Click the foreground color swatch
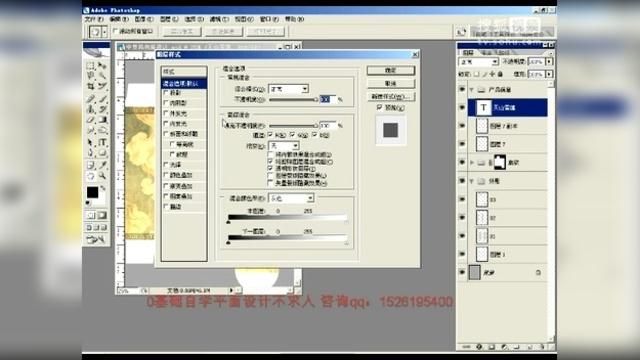640x360 pixels. [x=92, y=192]
